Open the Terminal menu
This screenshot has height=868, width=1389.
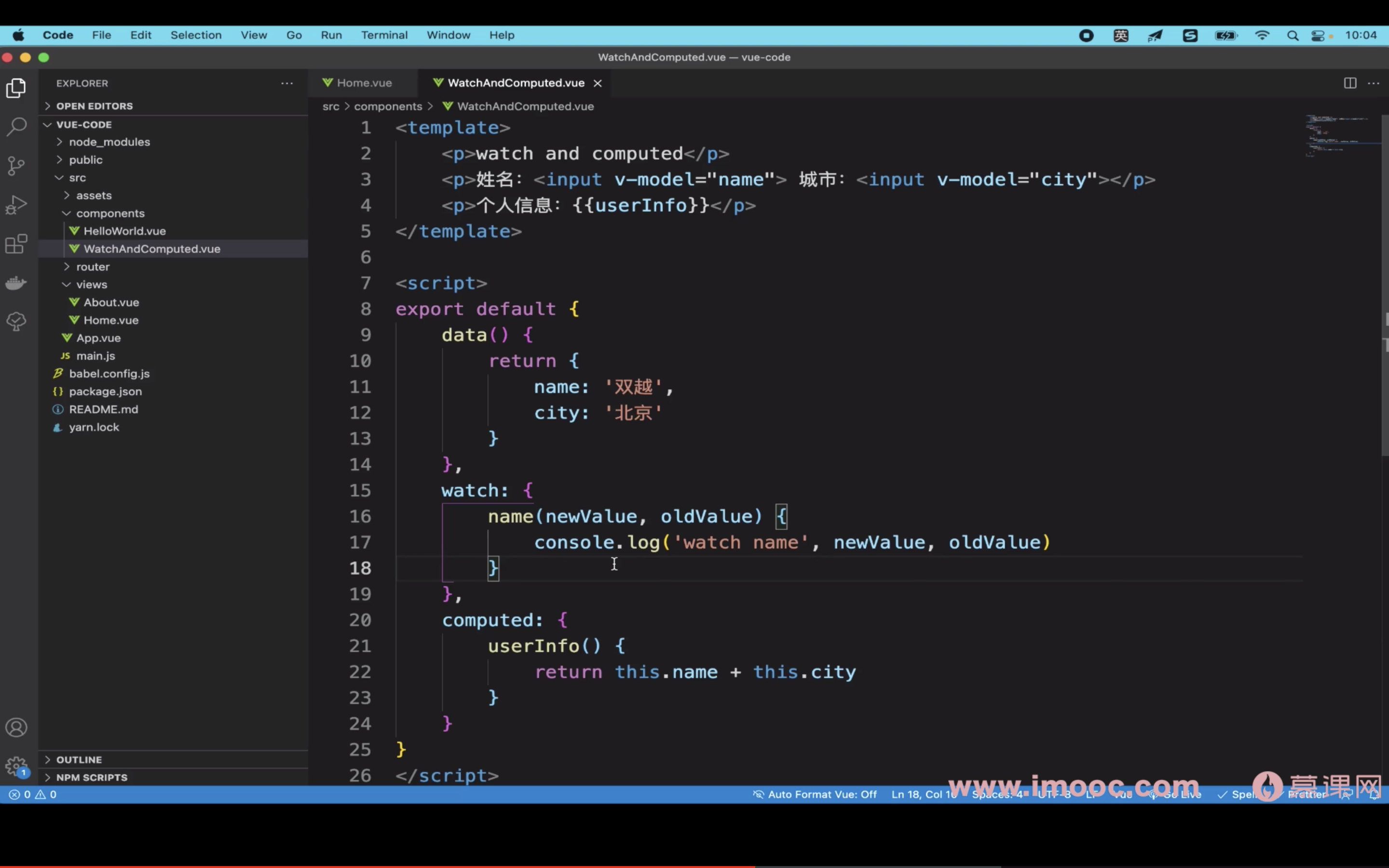coord(384,35)
